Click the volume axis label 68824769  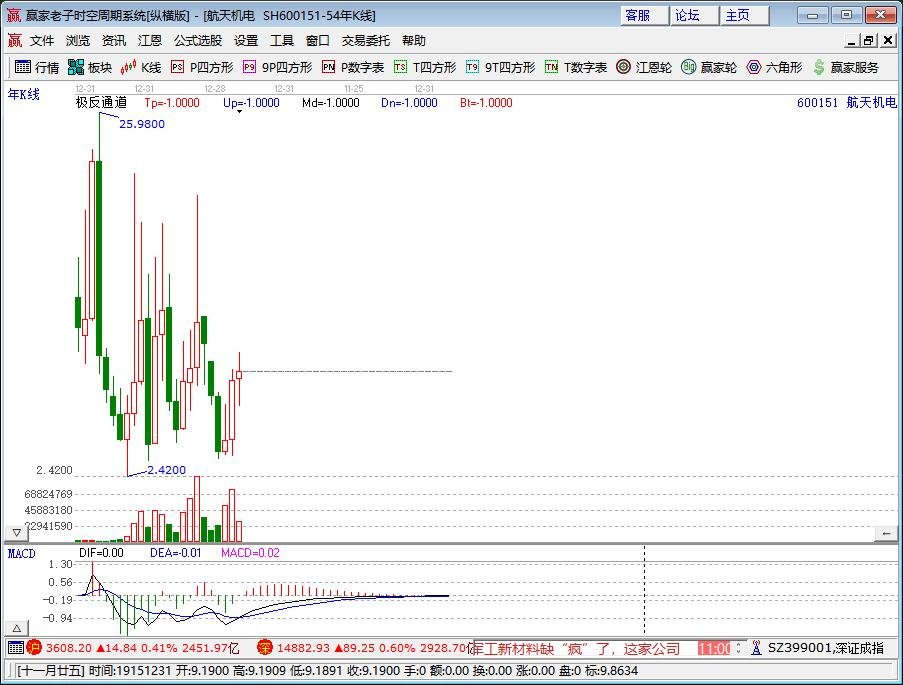tap(48, 494)
